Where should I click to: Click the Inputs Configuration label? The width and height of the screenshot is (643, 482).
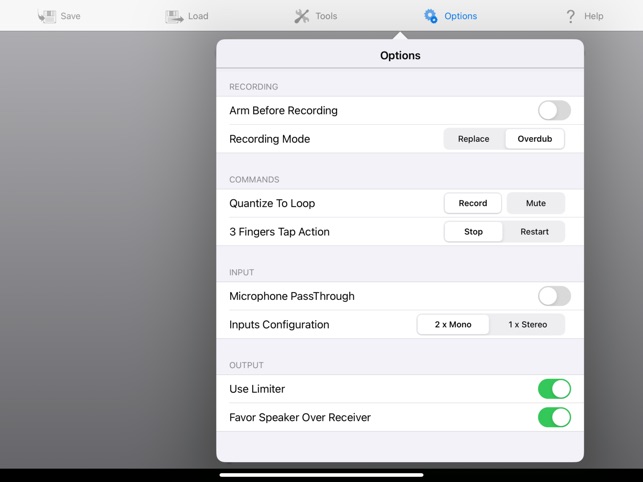(x=279, y=324)
